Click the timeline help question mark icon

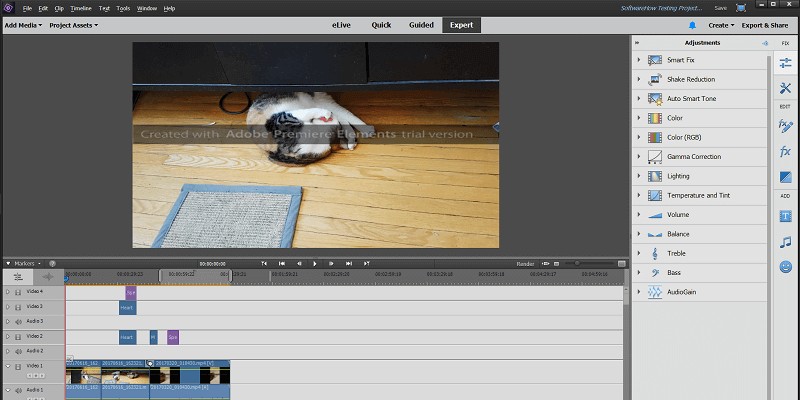pyautogui.click(x=52, y=264)
